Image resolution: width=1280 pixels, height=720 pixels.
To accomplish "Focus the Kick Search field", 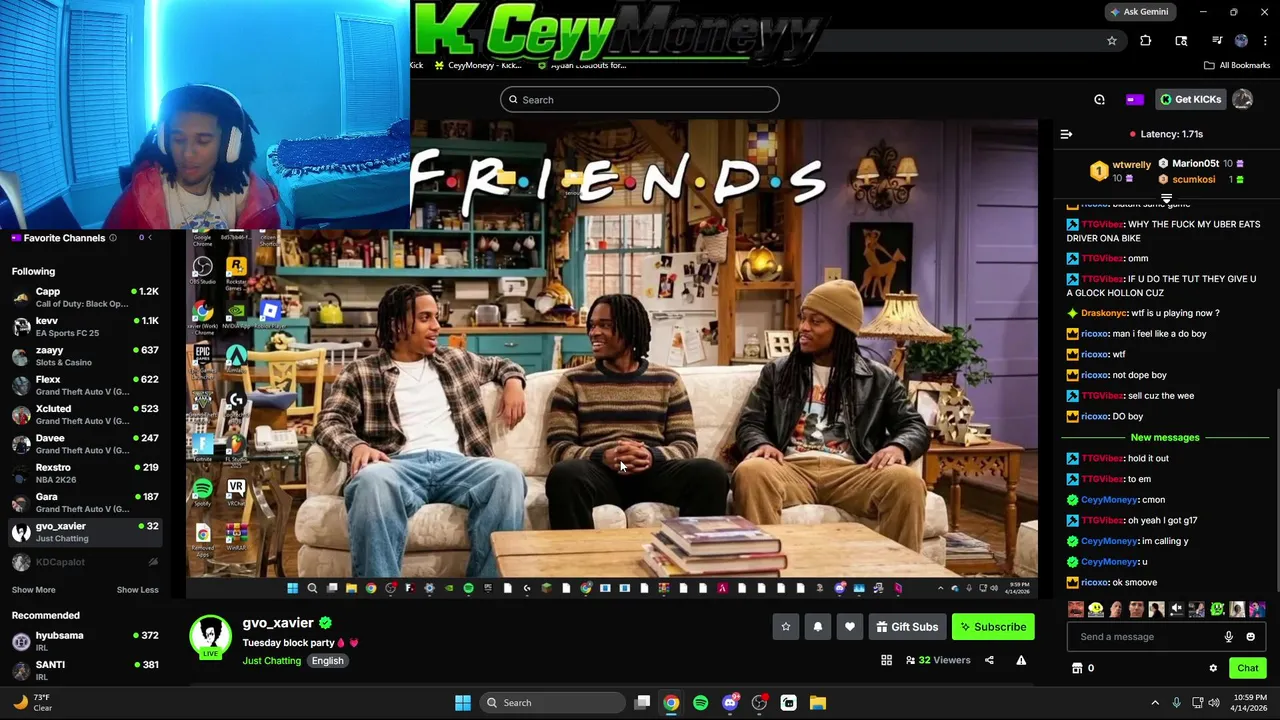I will pyautogui.click(x=640, y=99).
